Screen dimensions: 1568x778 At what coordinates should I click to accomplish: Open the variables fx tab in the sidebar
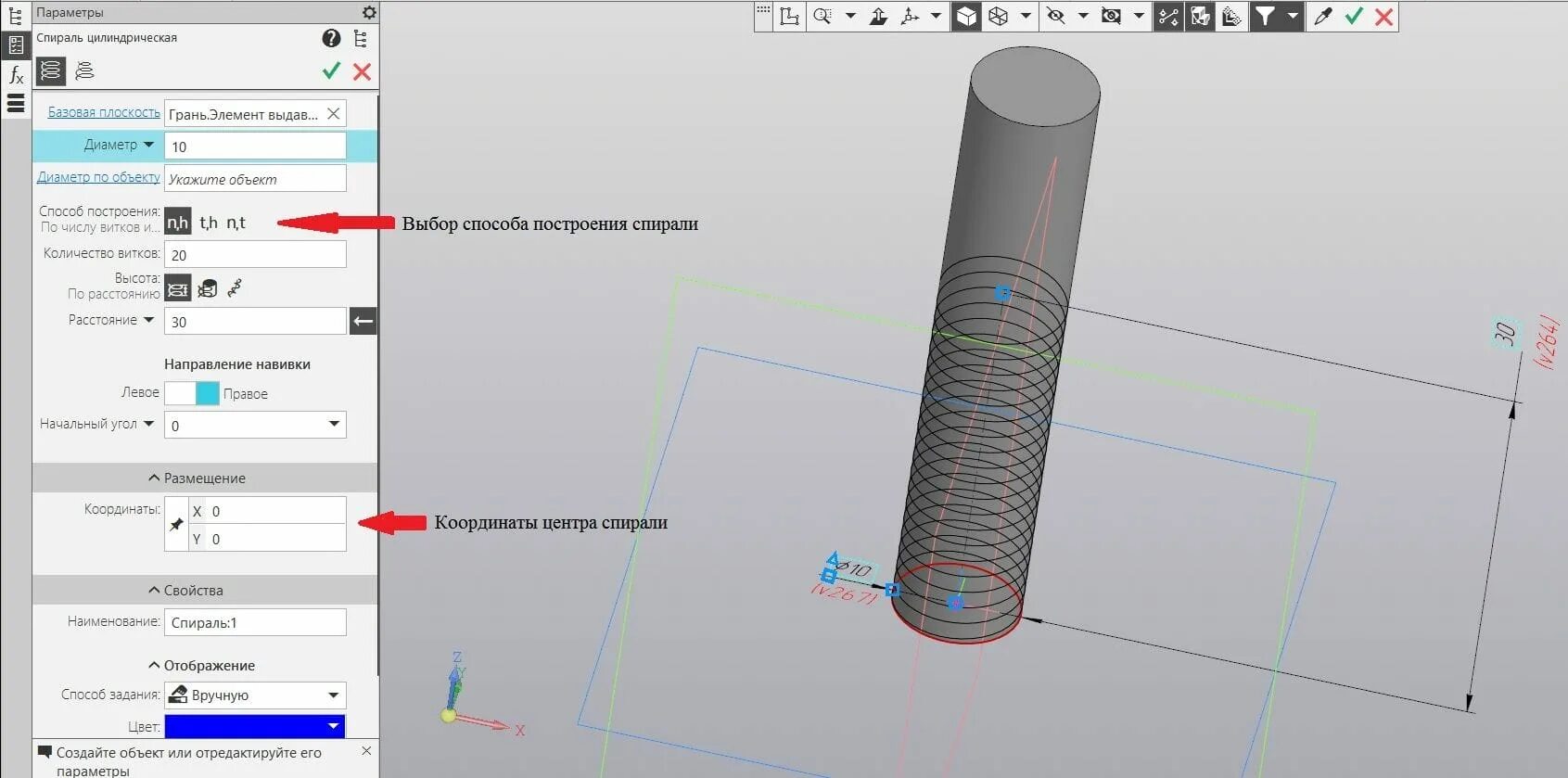click(x=15, y=74)
